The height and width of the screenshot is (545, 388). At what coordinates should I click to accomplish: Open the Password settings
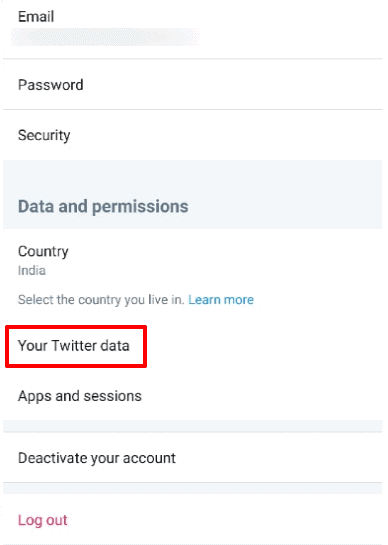(193, 84)
